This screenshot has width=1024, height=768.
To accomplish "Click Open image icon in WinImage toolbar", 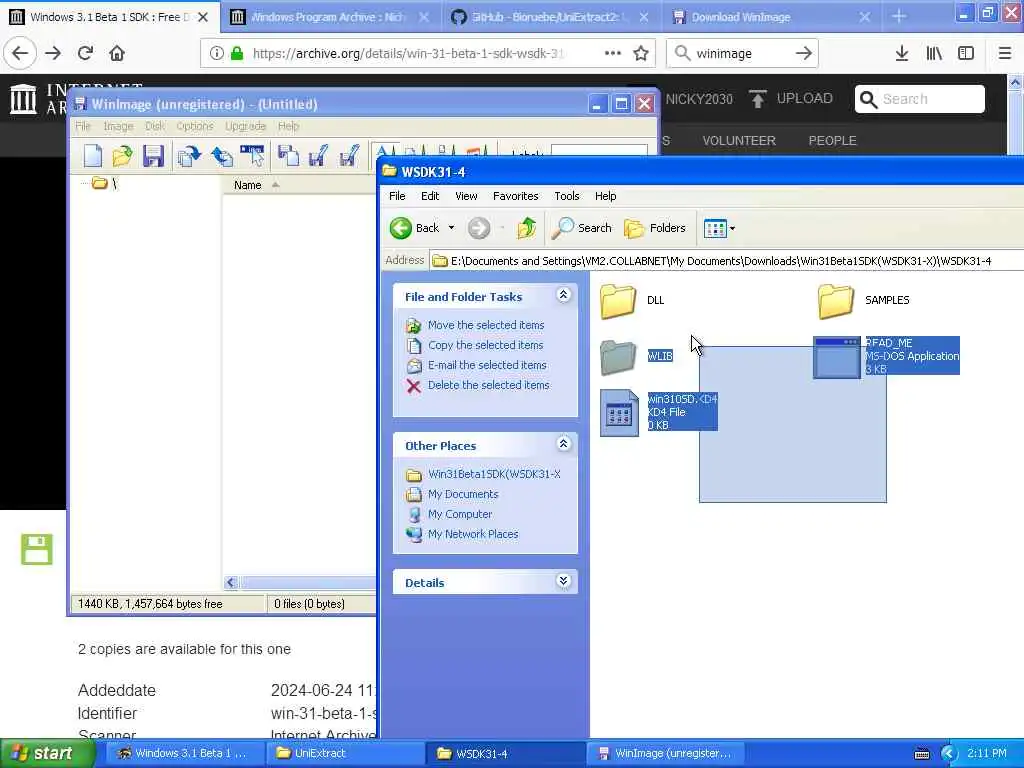I will pos(122,156).
